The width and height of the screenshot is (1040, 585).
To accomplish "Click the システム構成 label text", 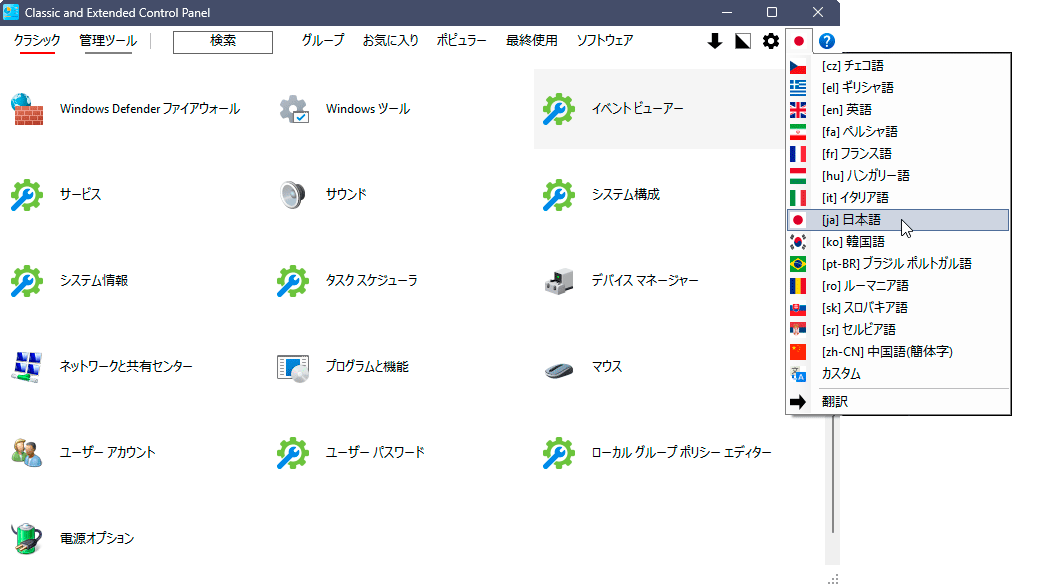I will (625, 194).
